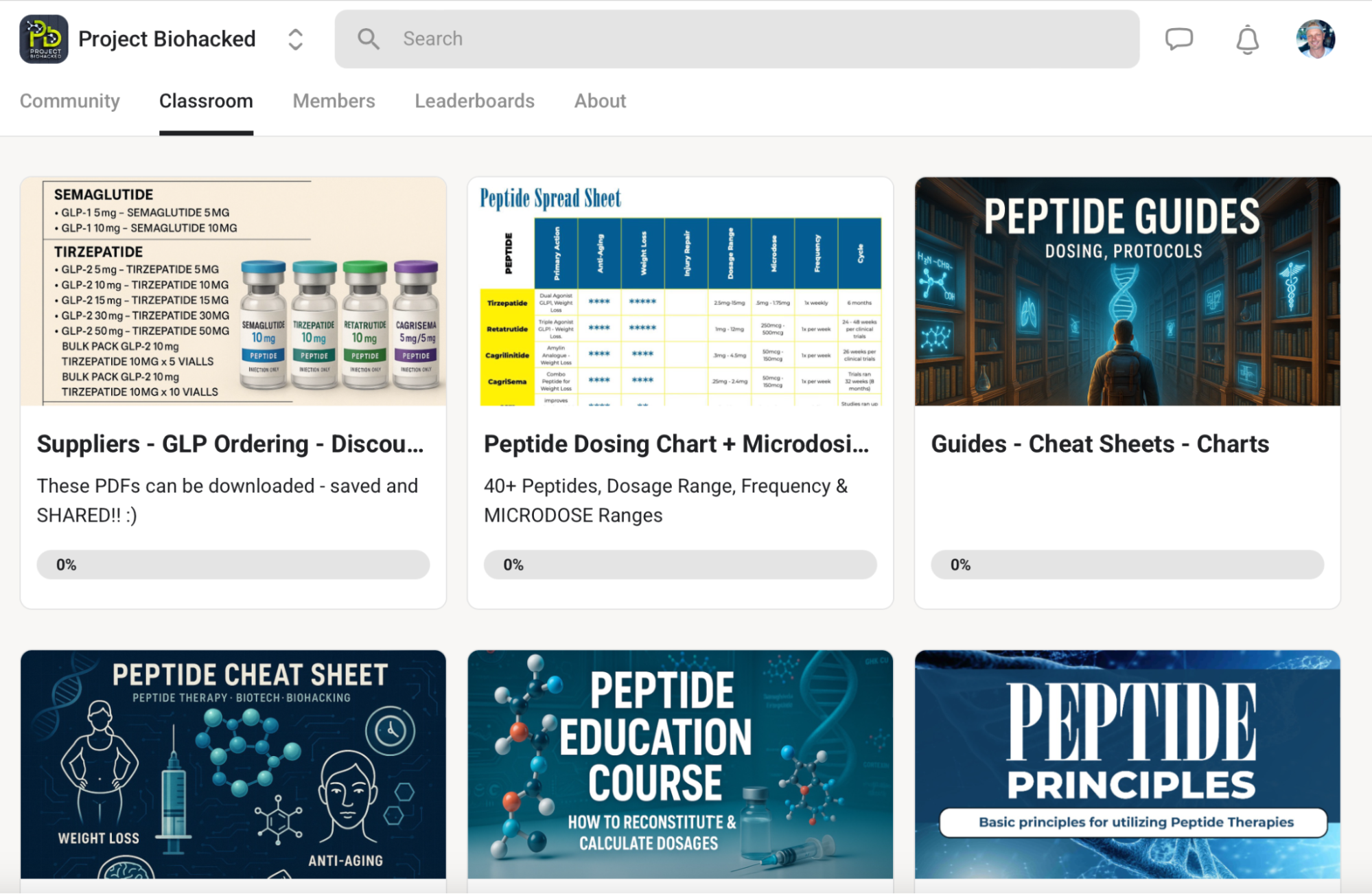
Task: Expand the community switcher chevrons
Action: [295, 39]
